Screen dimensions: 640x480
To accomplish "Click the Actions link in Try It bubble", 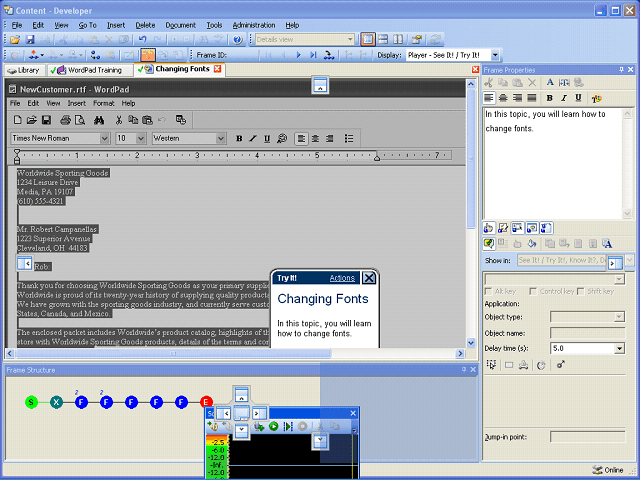I will coord(342,278).
